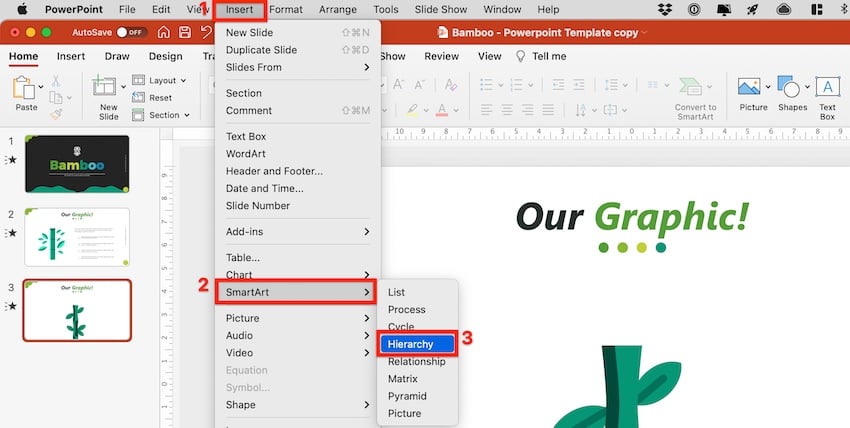Image resolution: width=850 pixels, height=428 pixels.
Task: Choose WordArt from the Insert menu
Action: [x=246, y=154]
